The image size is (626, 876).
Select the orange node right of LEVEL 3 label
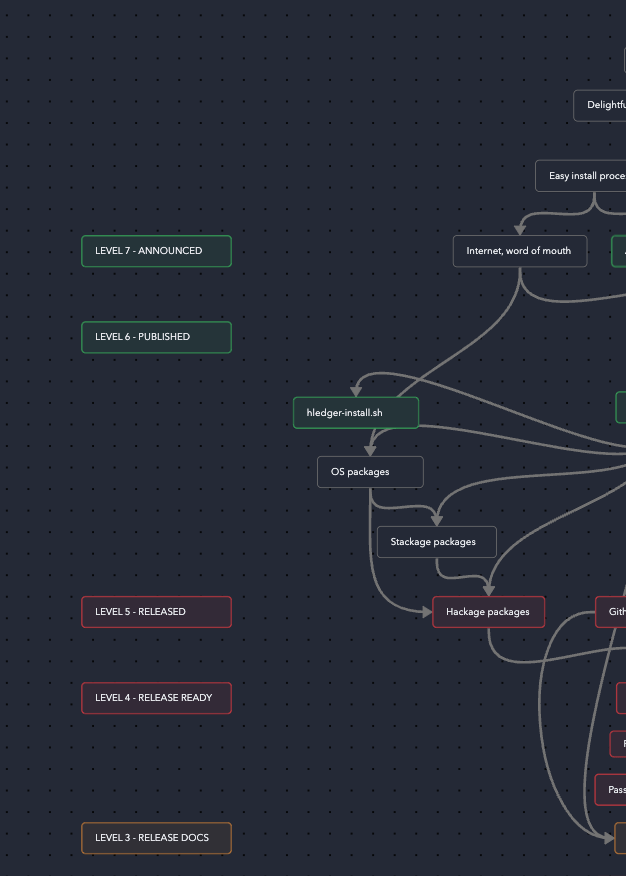[x=621, y=838]
